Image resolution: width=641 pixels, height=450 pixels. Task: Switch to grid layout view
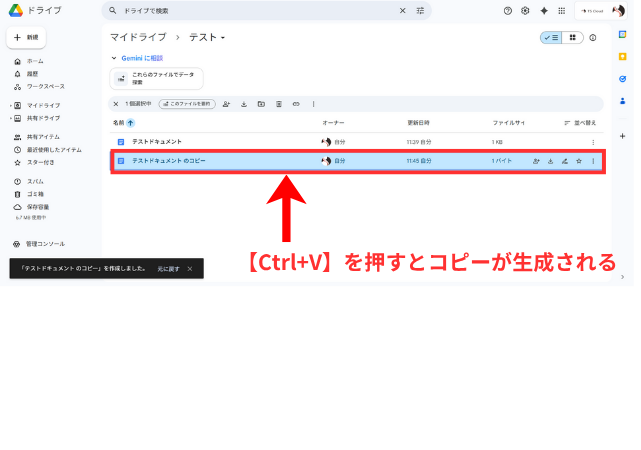pos(571,37)
